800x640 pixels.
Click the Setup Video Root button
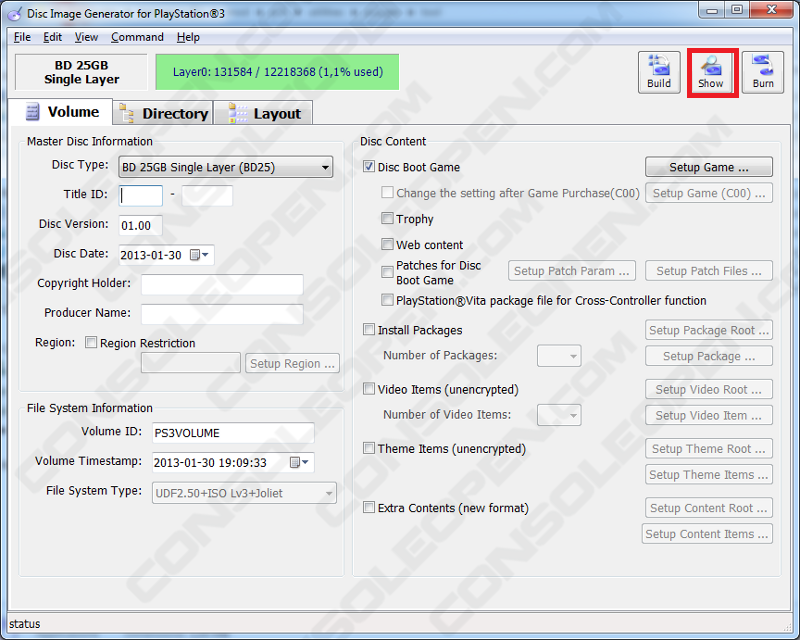coord(709,389)
